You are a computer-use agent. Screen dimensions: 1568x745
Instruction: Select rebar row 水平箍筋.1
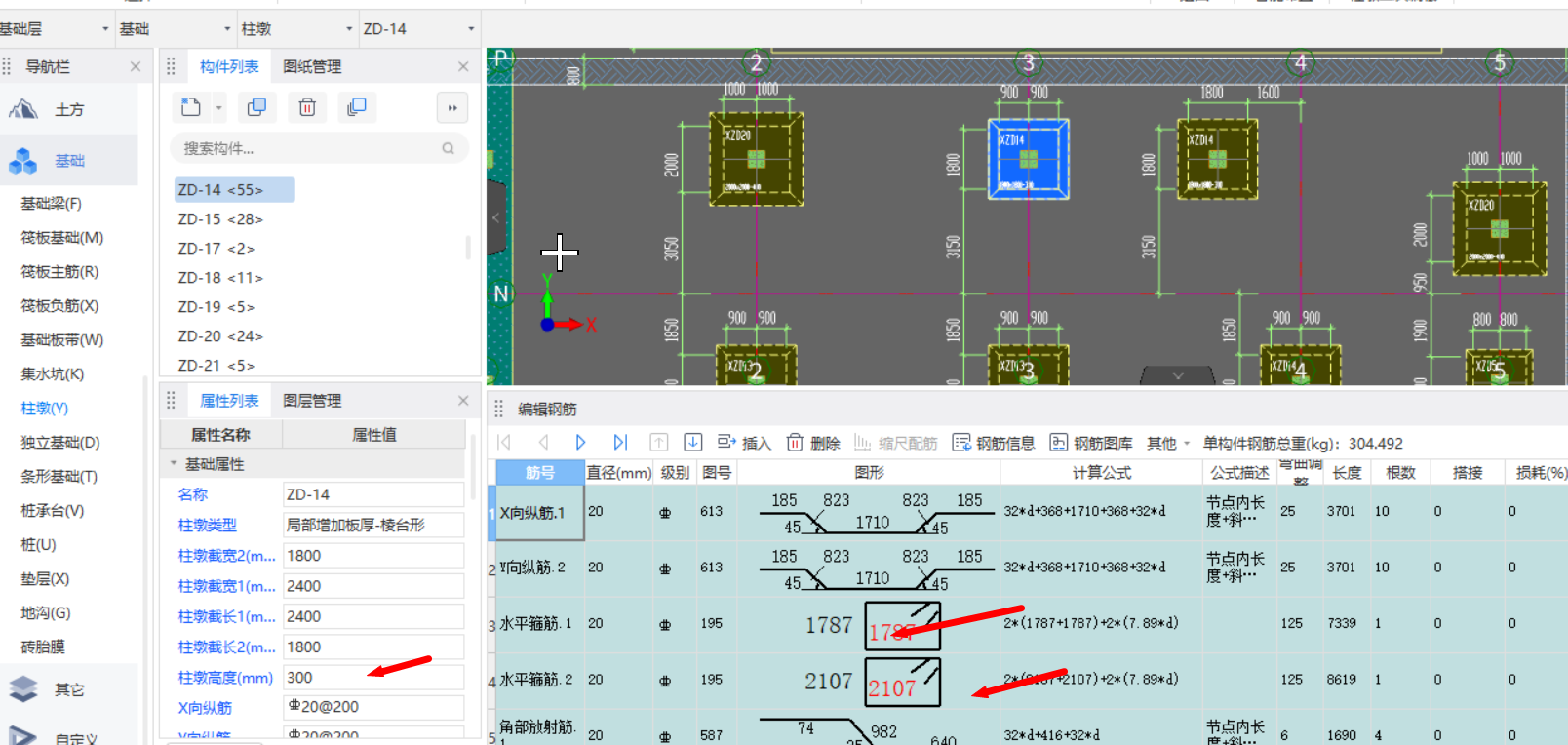coord(539,624)
